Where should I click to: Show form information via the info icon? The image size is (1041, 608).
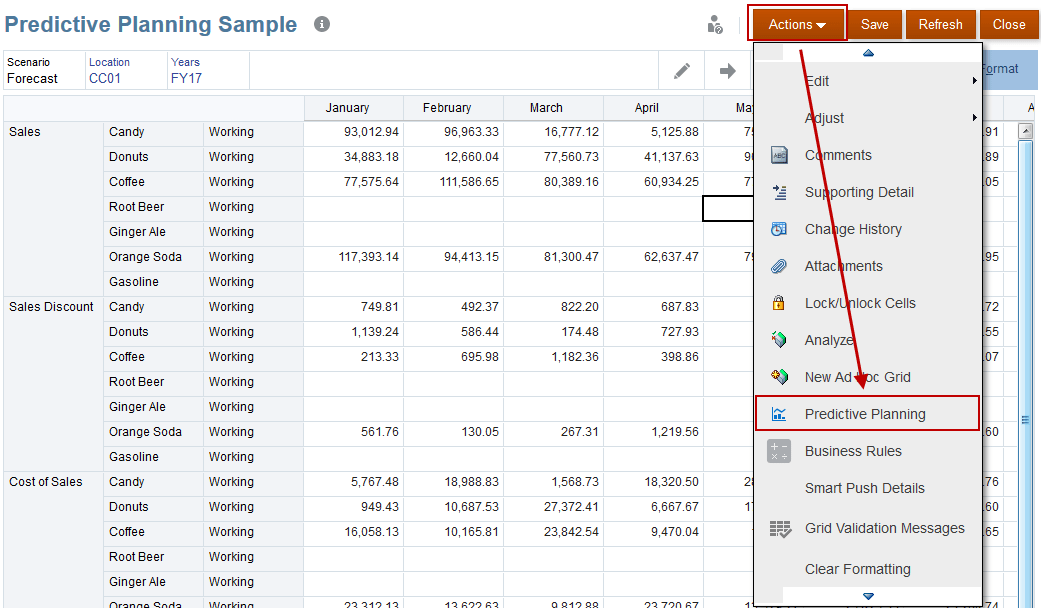point(321,23)
